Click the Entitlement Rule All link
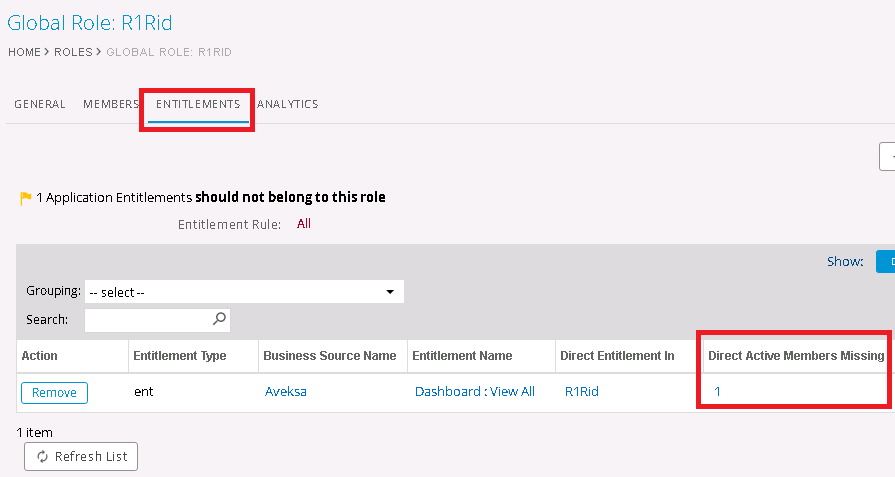895x477 pixels. [x=304, y=224]
